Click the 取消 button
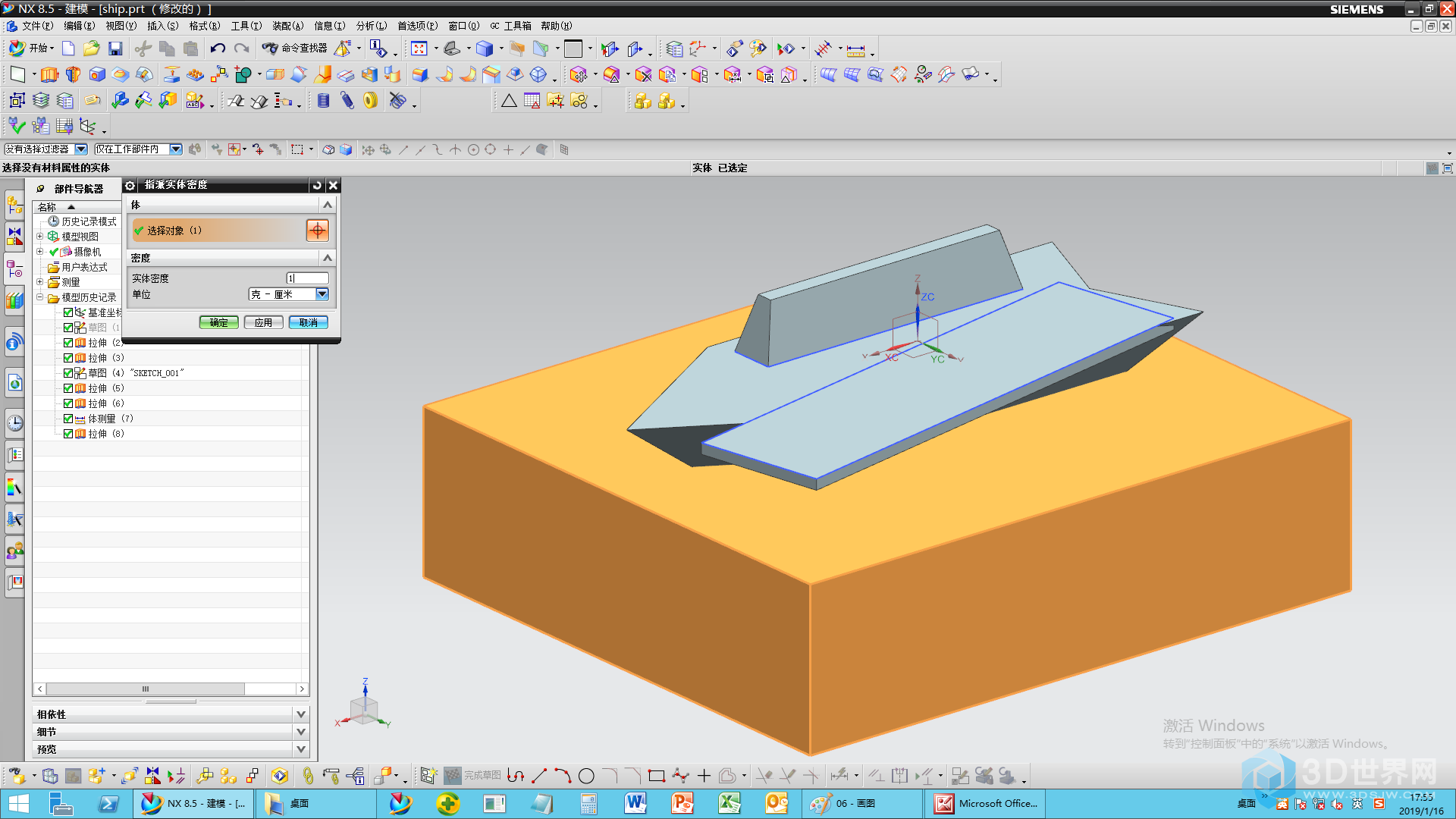1456x819 pixels. [308, 322]
